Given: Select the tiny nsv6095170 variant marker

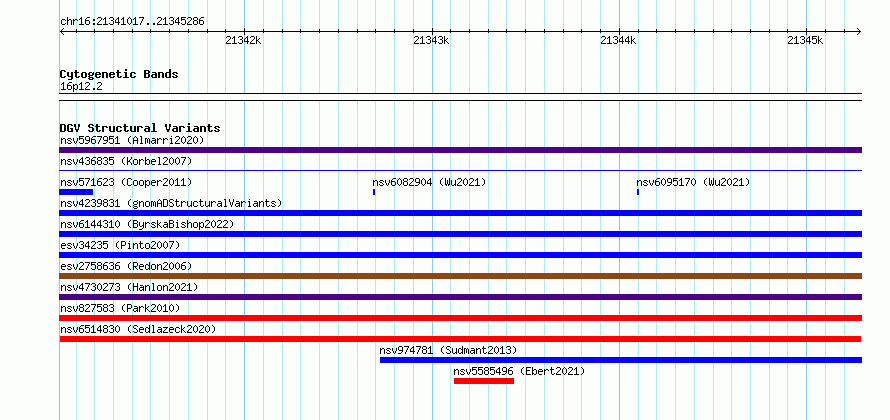Looking at the screenshot, I should [x=638, y=192].
